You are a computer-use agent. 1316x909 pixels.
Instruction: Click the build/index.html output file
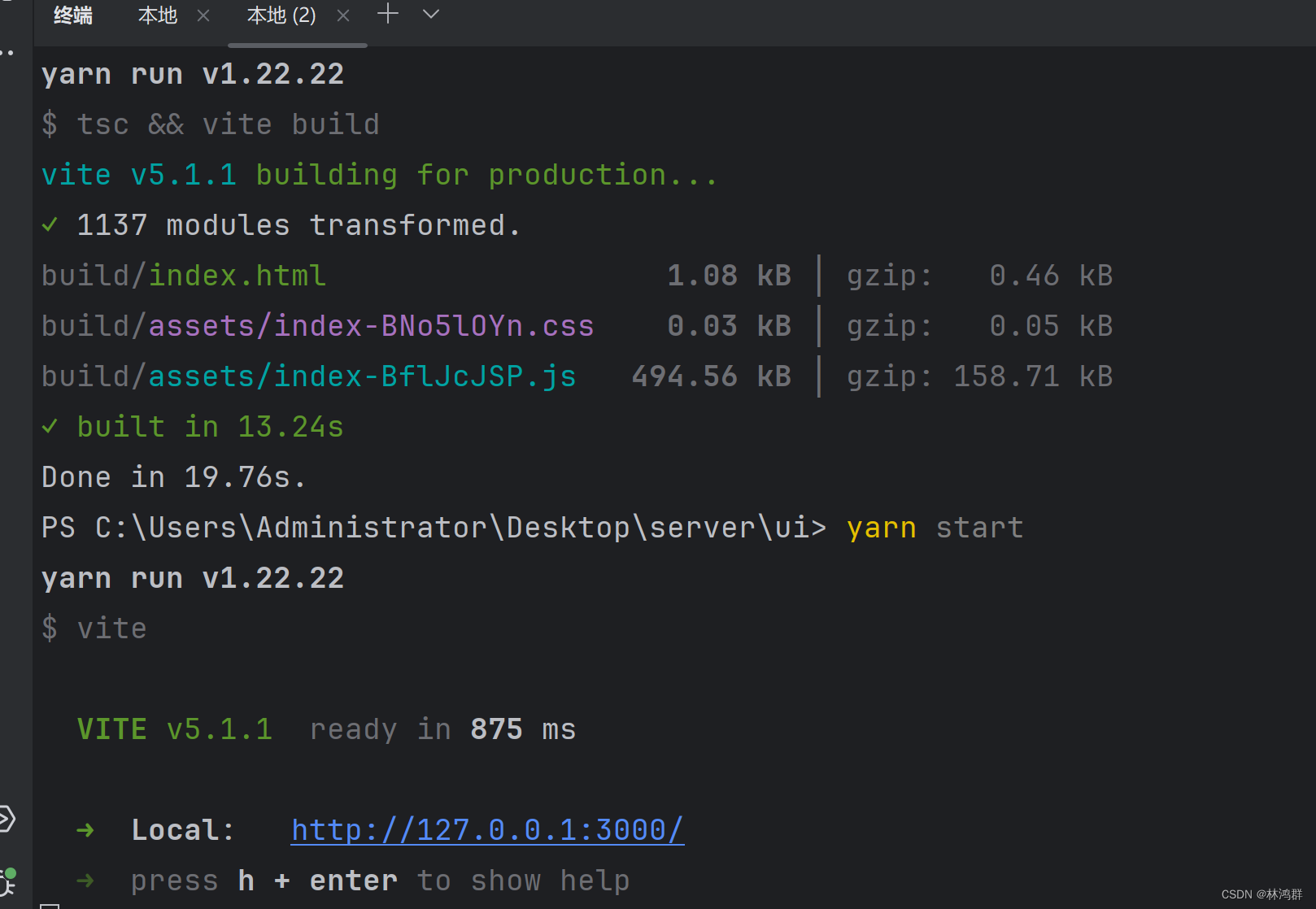click(184, 276)
